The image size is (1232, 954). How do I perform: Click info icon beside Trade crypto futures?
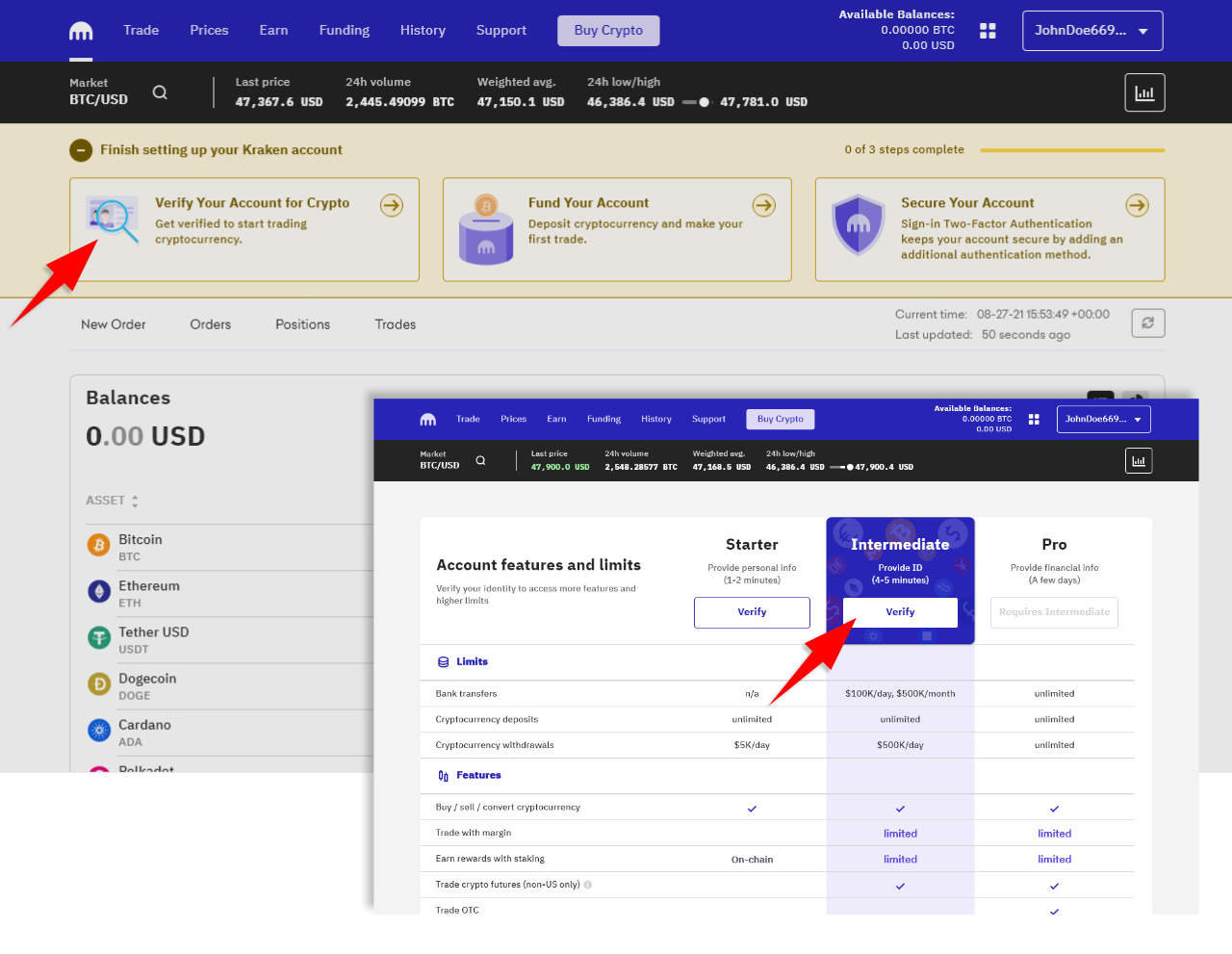[588, 885]
